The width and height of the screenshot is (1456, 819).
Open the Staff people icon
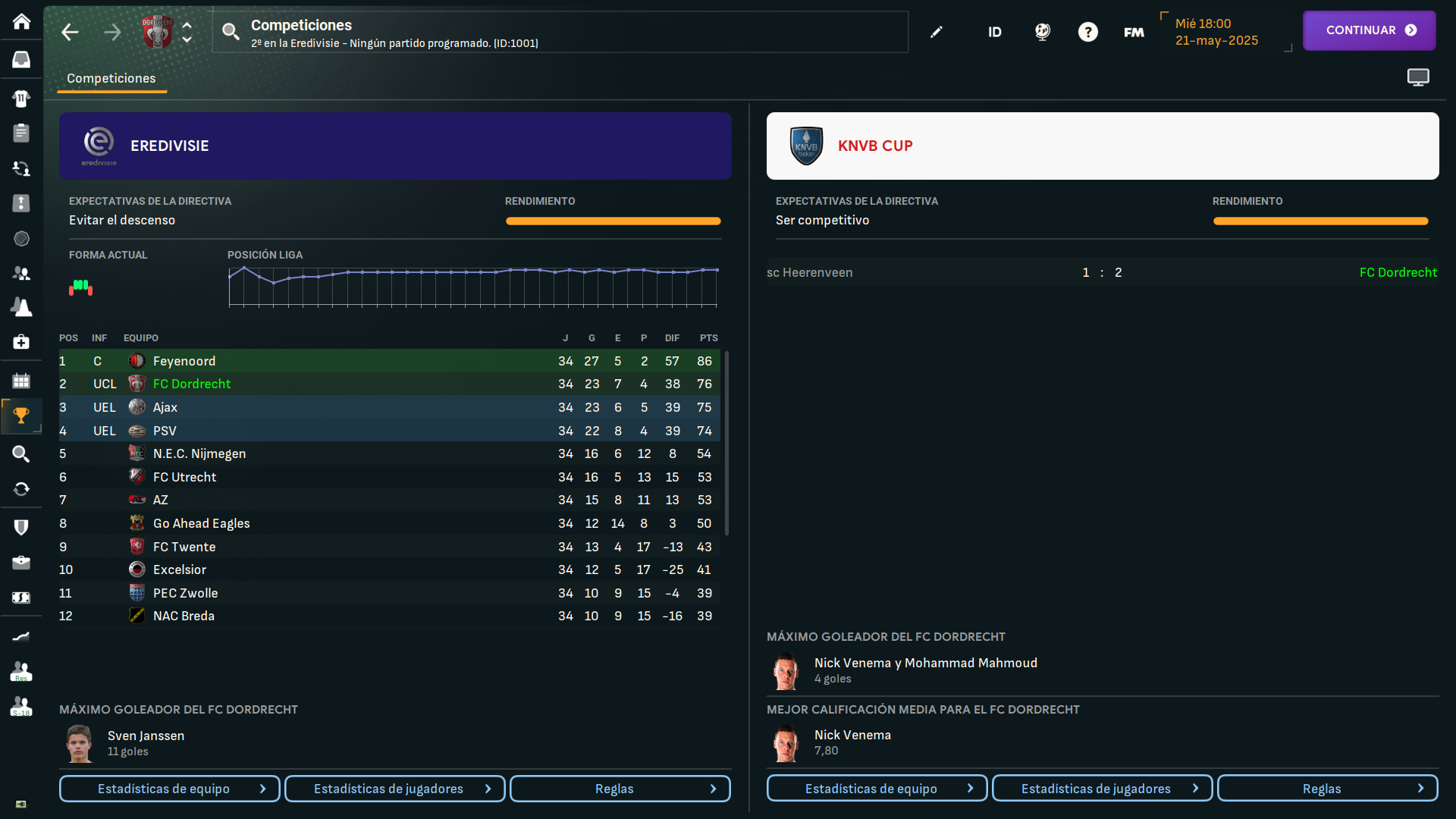pyautogui.click(x=21, y=273)
